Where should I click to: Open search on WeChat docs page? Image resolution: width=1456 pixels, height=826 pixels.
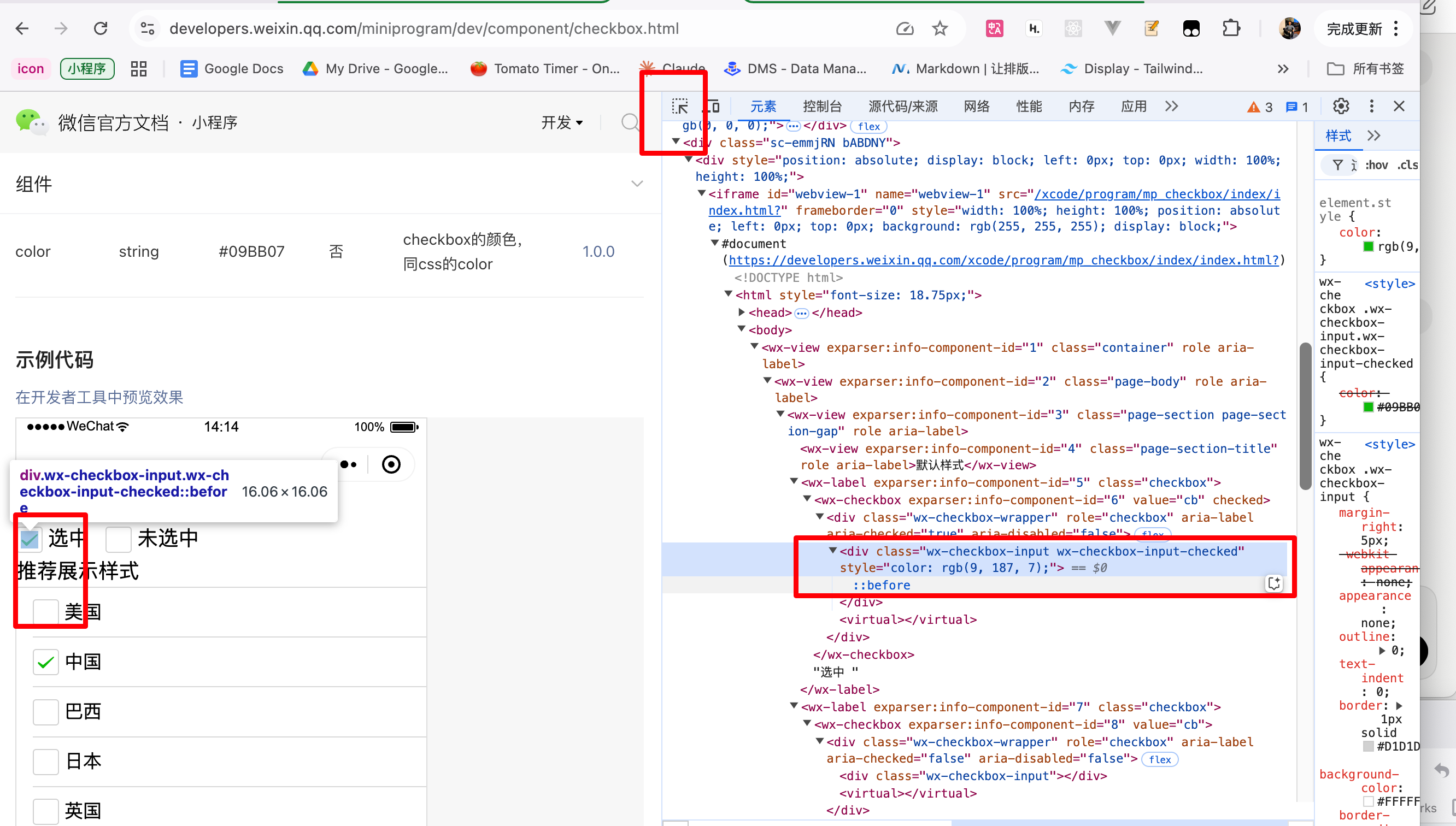click(629, 122)
